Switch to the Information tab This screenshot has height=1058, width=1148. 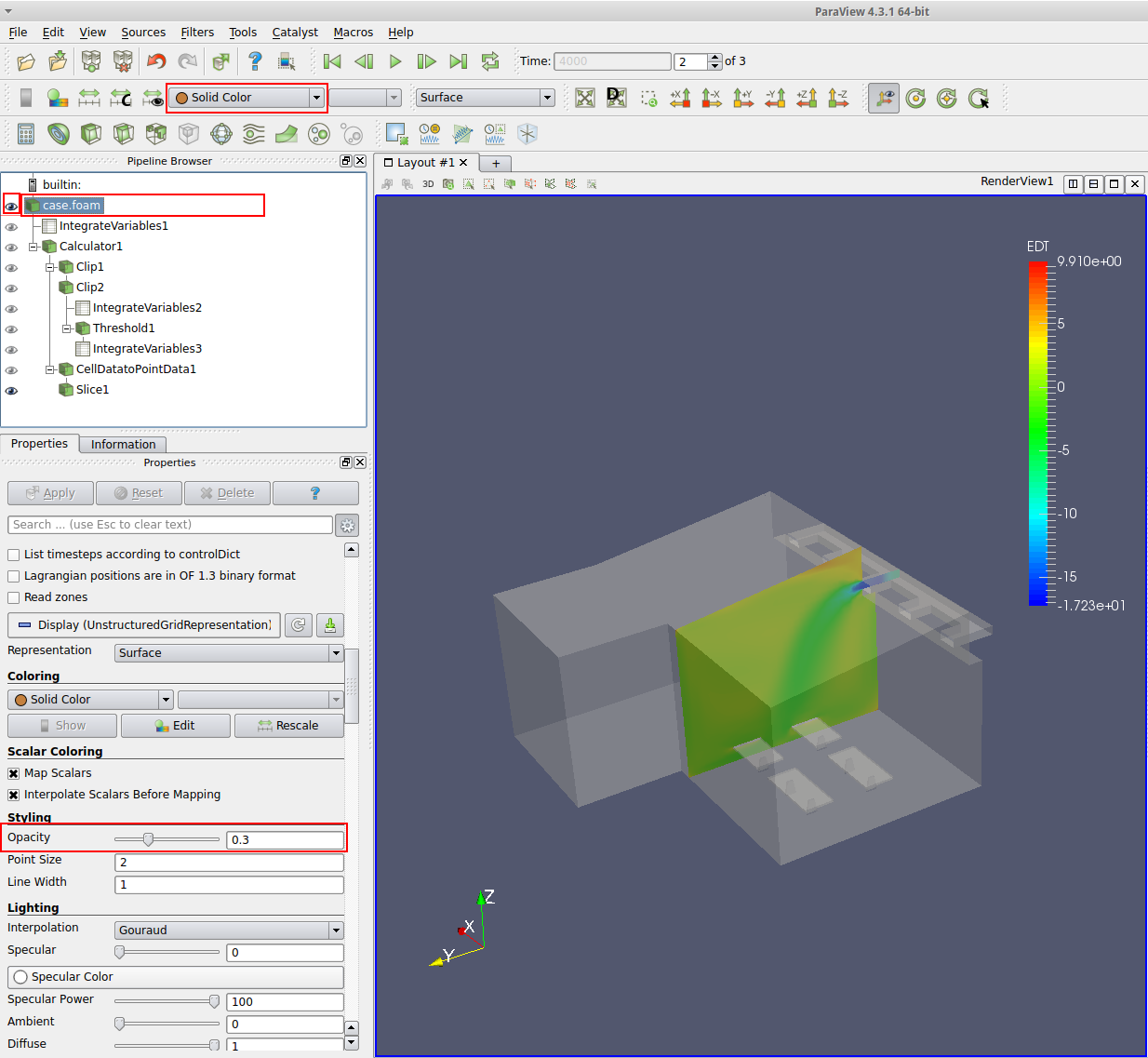pyautogui.click(x=123, y=445)
